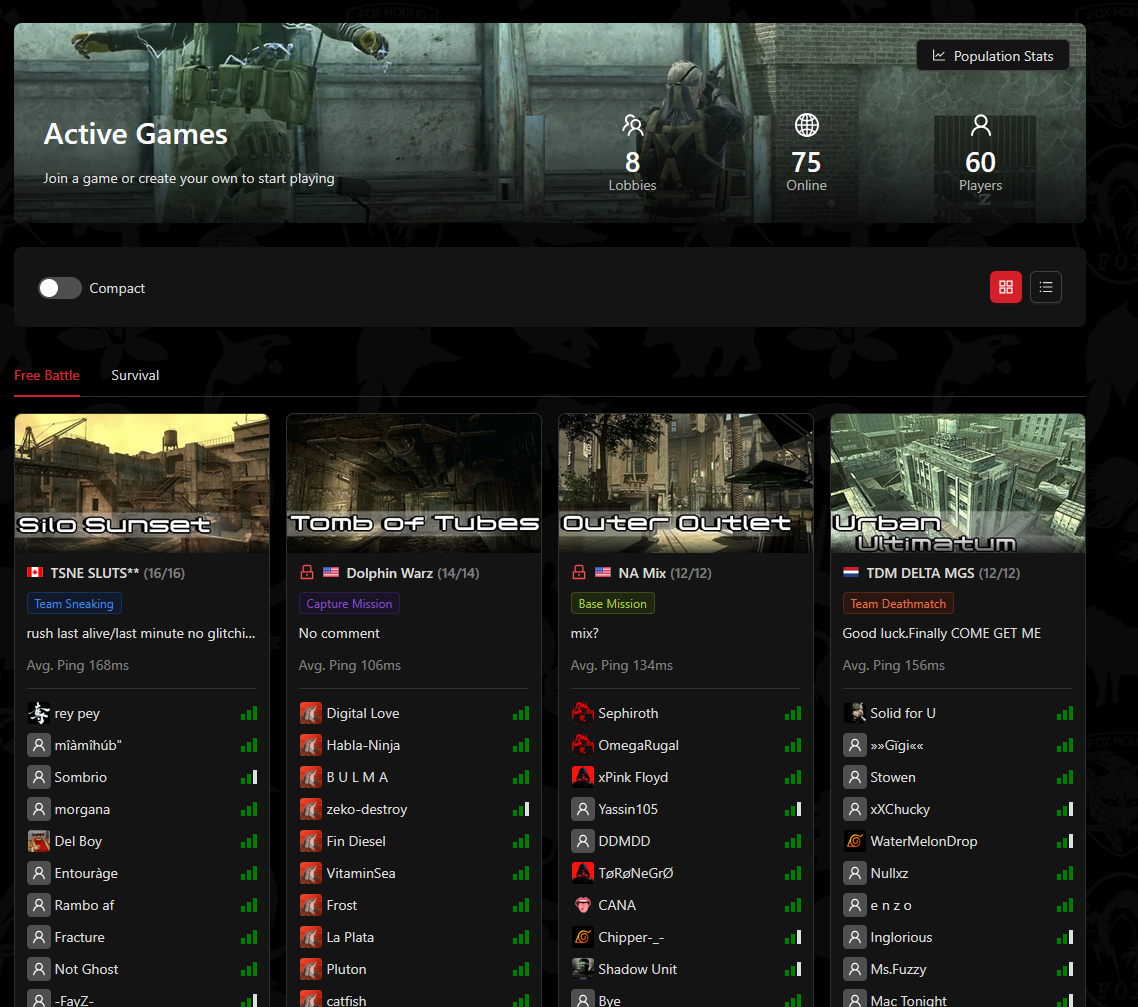
Task: Open the Outer Outlet map thumbnail
Action: (x=686, y=483)
